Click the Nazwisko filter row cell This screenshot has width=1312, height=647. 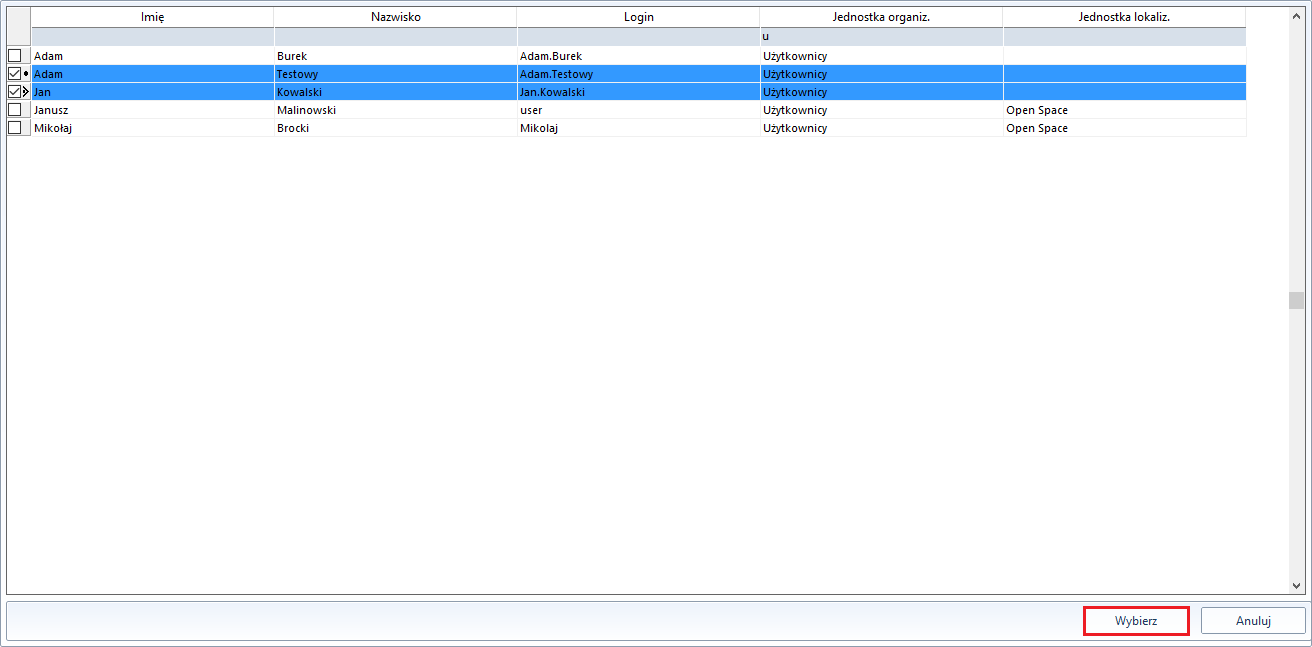395,37
